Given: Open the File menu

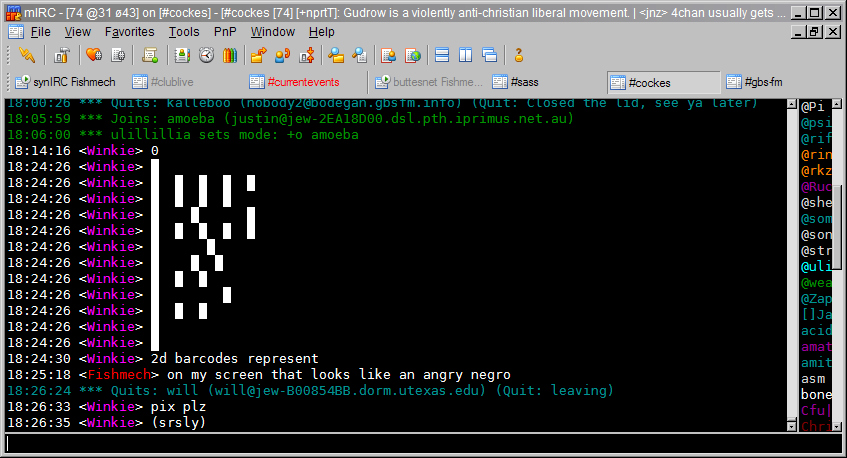Looking at the screenshot, I should 41,32.
